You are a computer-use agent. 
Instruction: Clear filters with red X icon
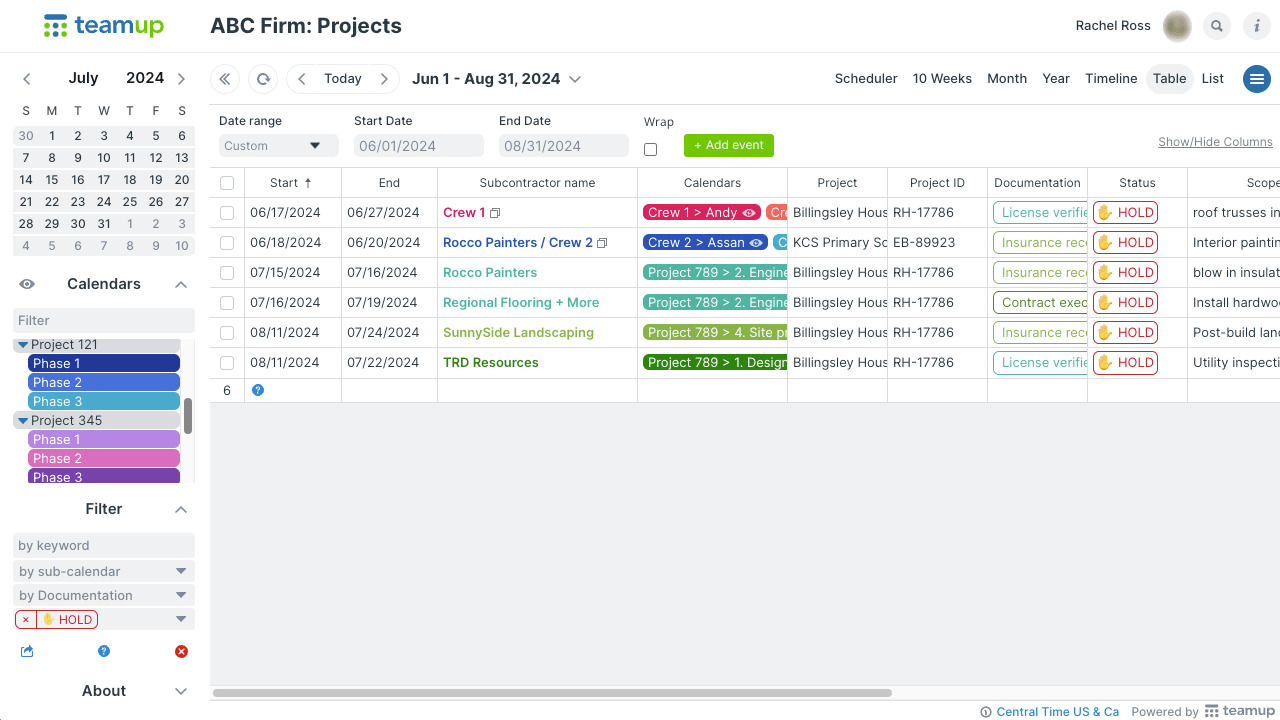(x=181, y=652)
